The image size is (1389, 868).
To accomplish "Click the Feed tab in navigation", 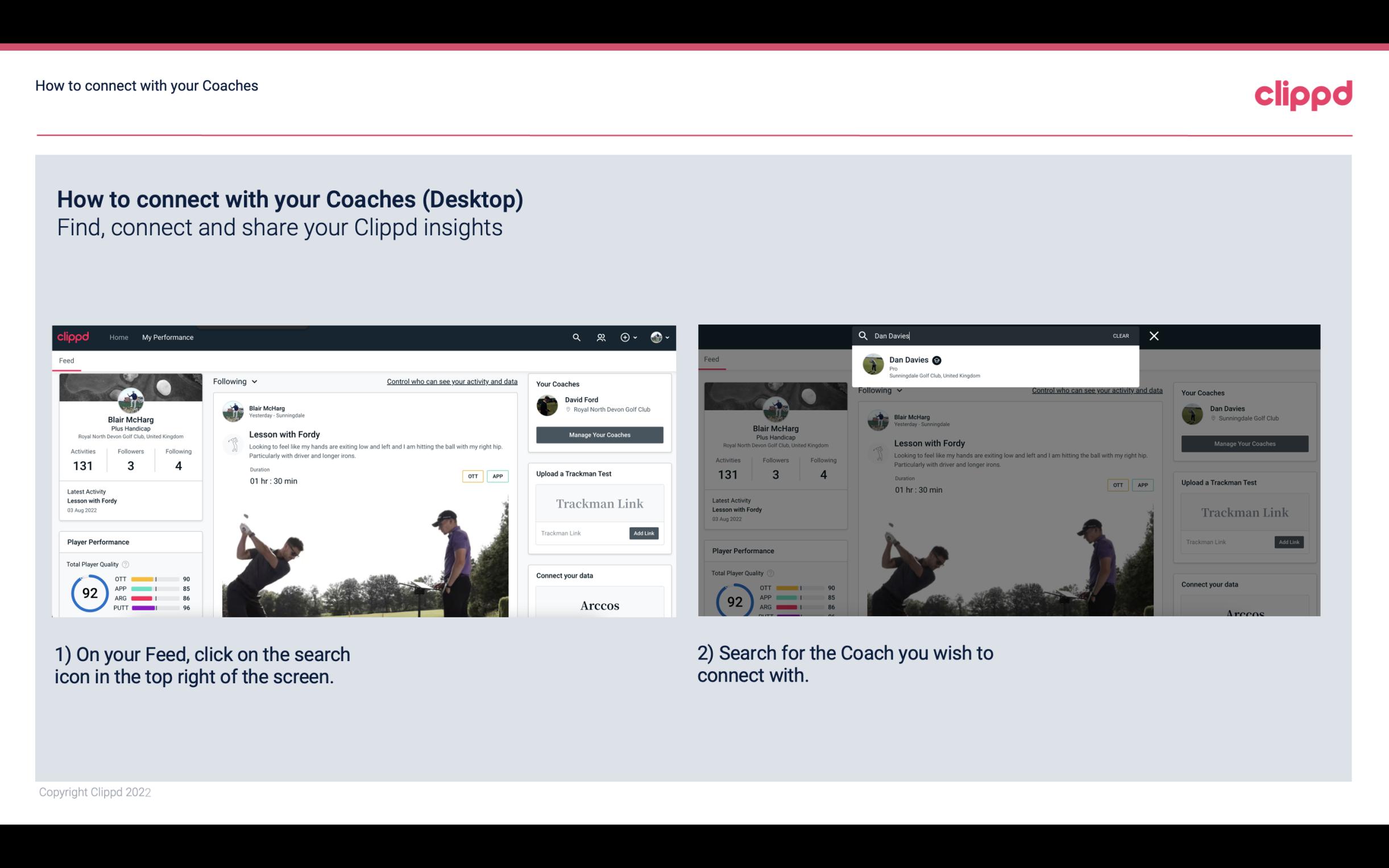I will pos(66,360).
